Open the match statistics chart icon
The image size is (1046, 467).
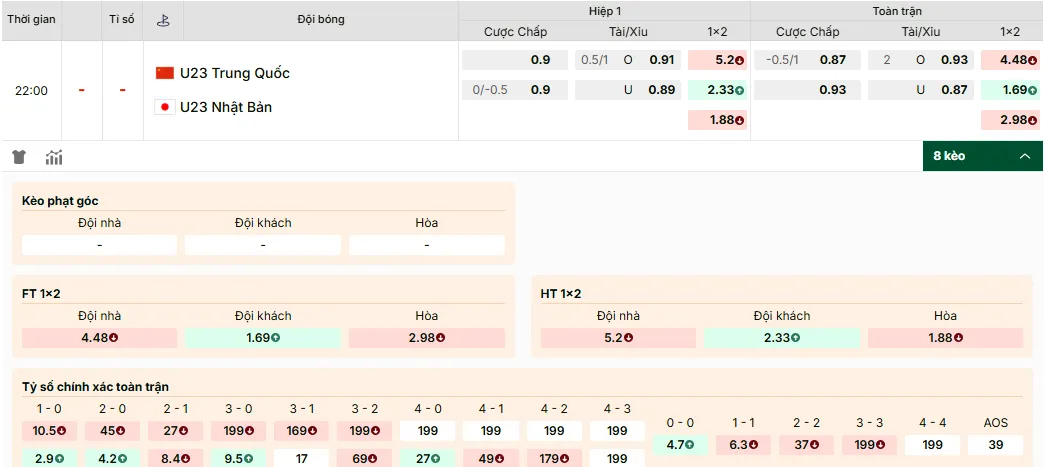pos(54,157)
